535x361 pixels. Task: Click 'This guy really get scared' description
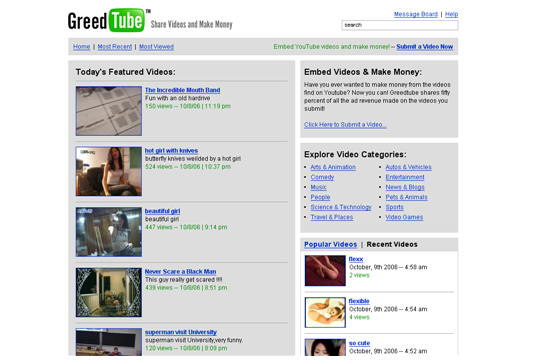coord(184,280)
